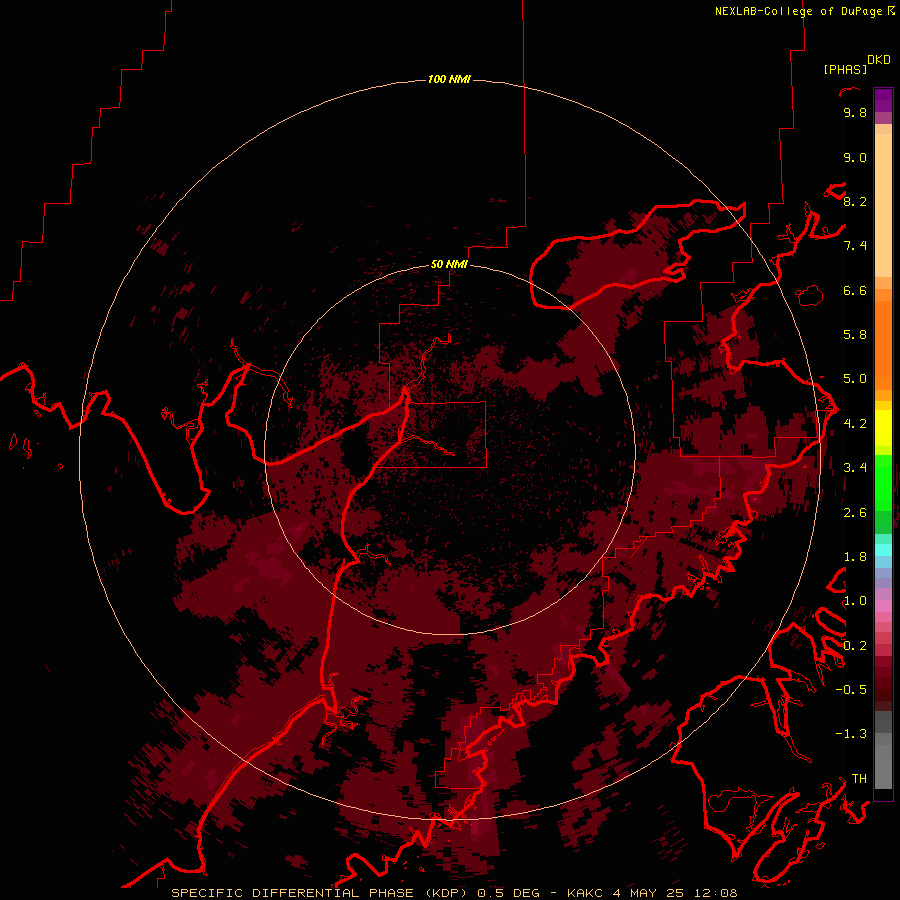Click the 12:08 timestamp
The image size is (900, 900).
[x=716, y=893]
